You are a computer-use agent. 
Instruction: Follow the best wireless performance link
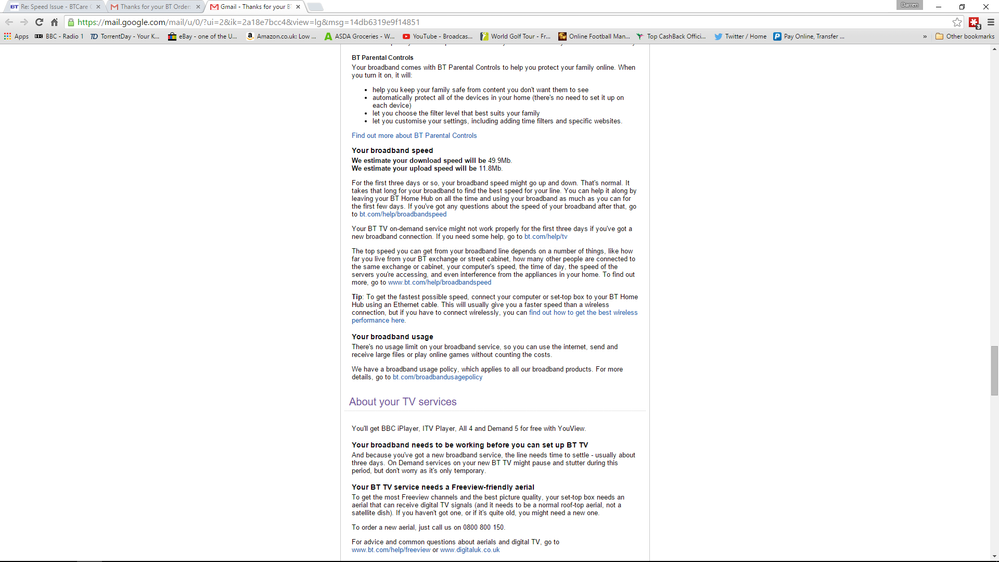point(583,313)
